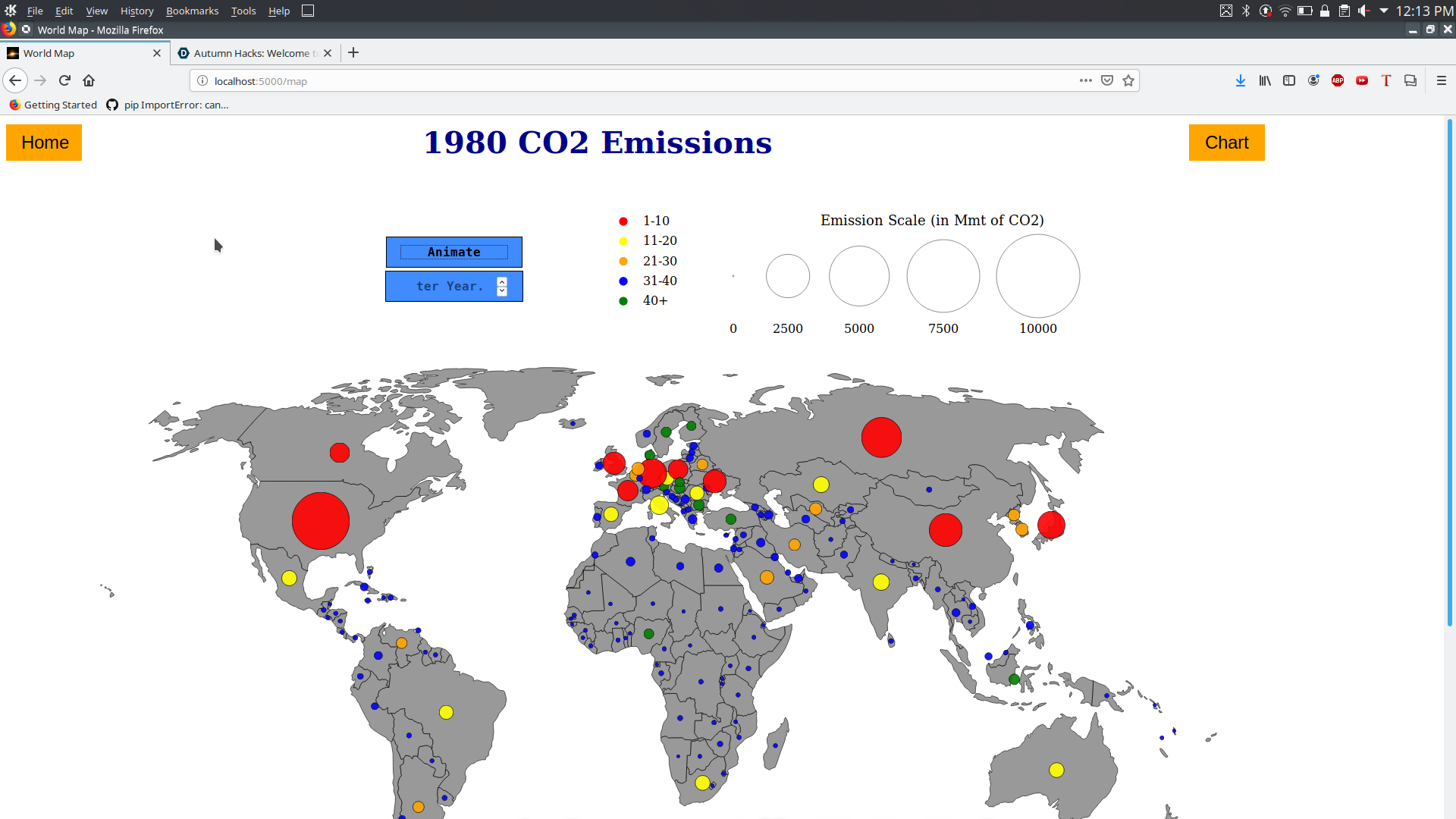
Task: Toggle the sidebar view icon
Action: tap(1289, 80)
